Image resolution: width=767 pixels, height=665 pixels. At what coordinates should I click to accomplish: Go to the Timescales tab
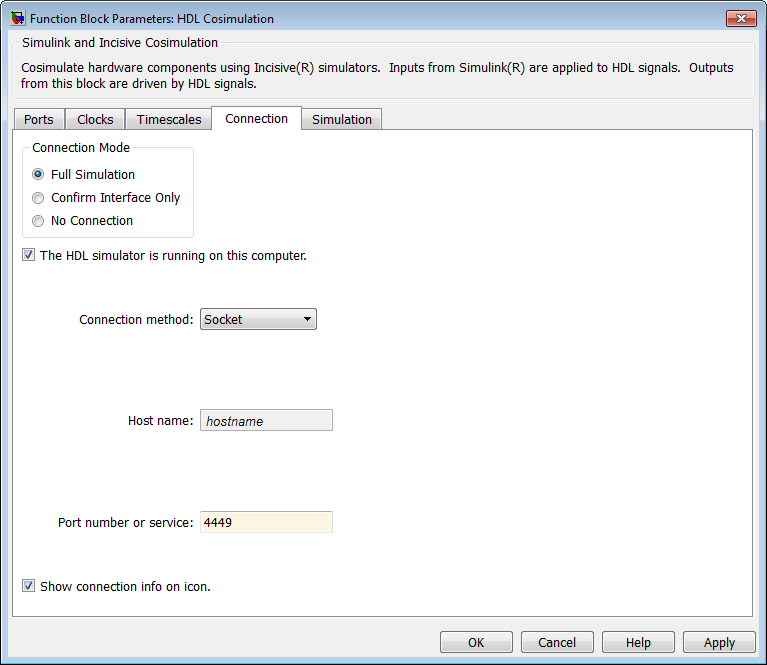click(x=169, y=119)
